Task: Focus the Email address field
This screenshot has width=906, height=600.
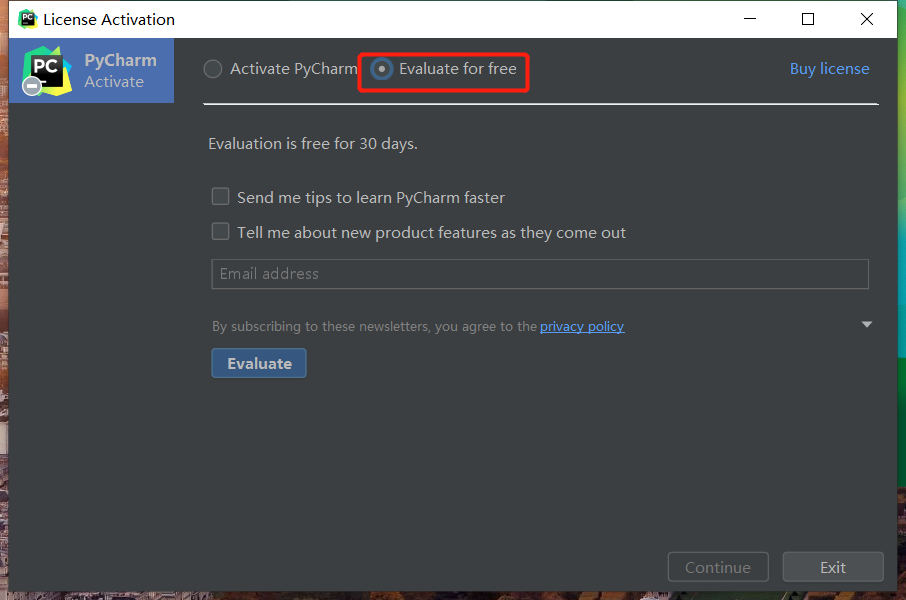Action: coord(540,274)
